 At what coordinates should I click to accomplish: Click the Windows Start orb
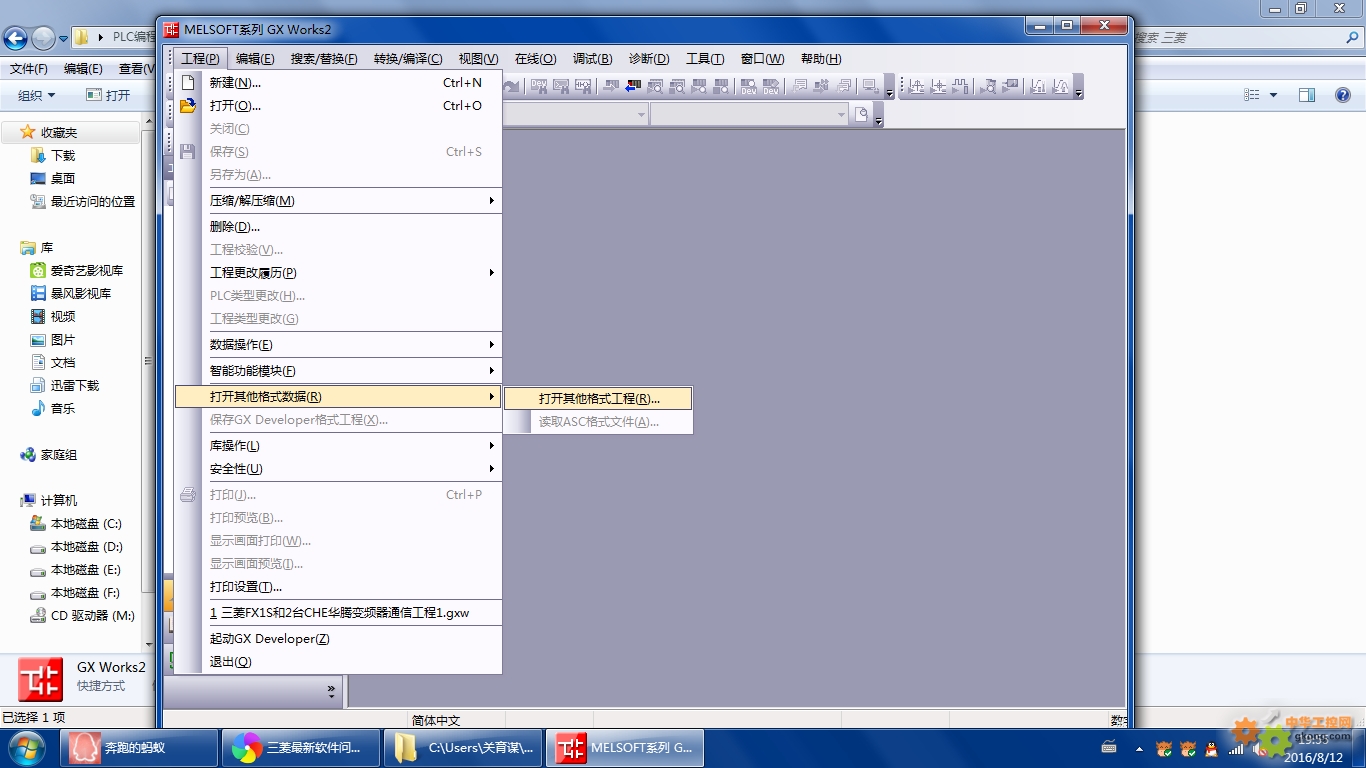click(x=25, y=748)
